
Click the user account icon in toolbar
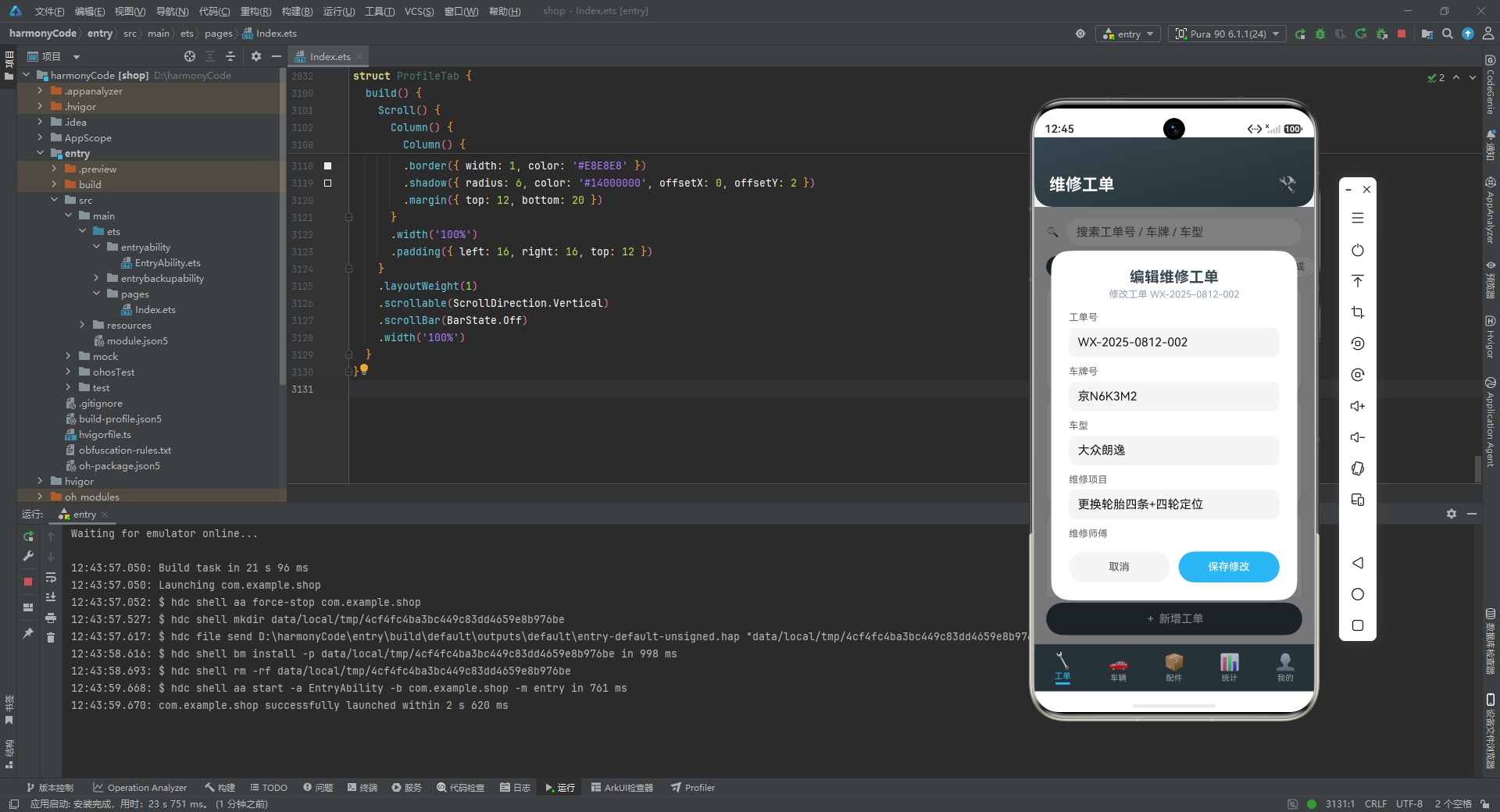pyautogui.click(x=1488, y=34)
